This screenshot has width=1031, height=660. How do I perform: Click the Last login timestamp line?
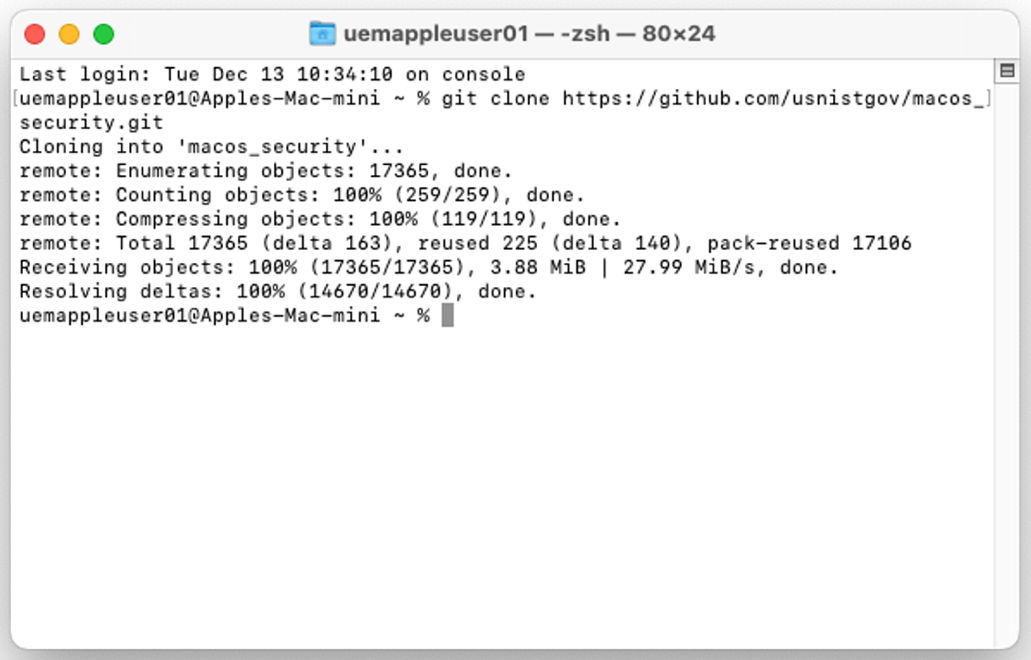coord(270,73)
